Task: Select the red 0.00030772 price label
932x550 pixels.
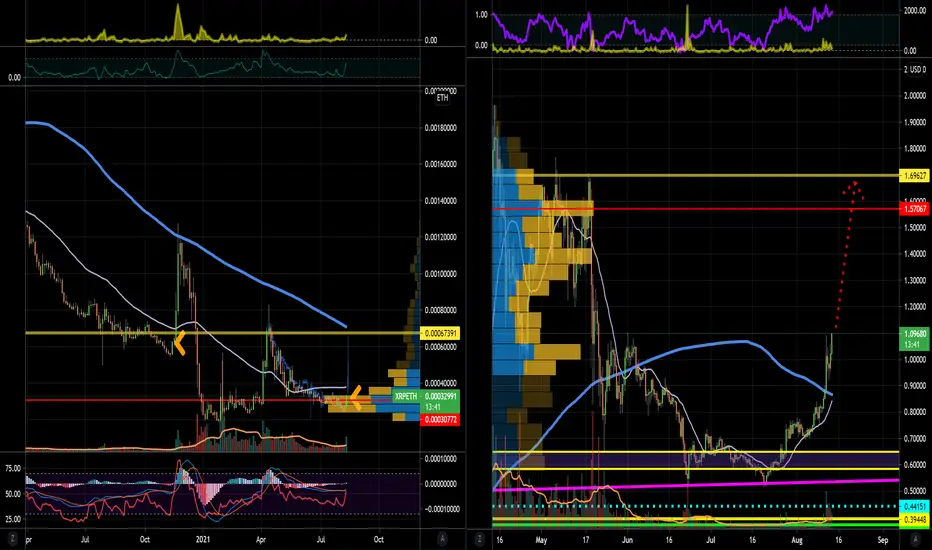Action: pos(440,420)
